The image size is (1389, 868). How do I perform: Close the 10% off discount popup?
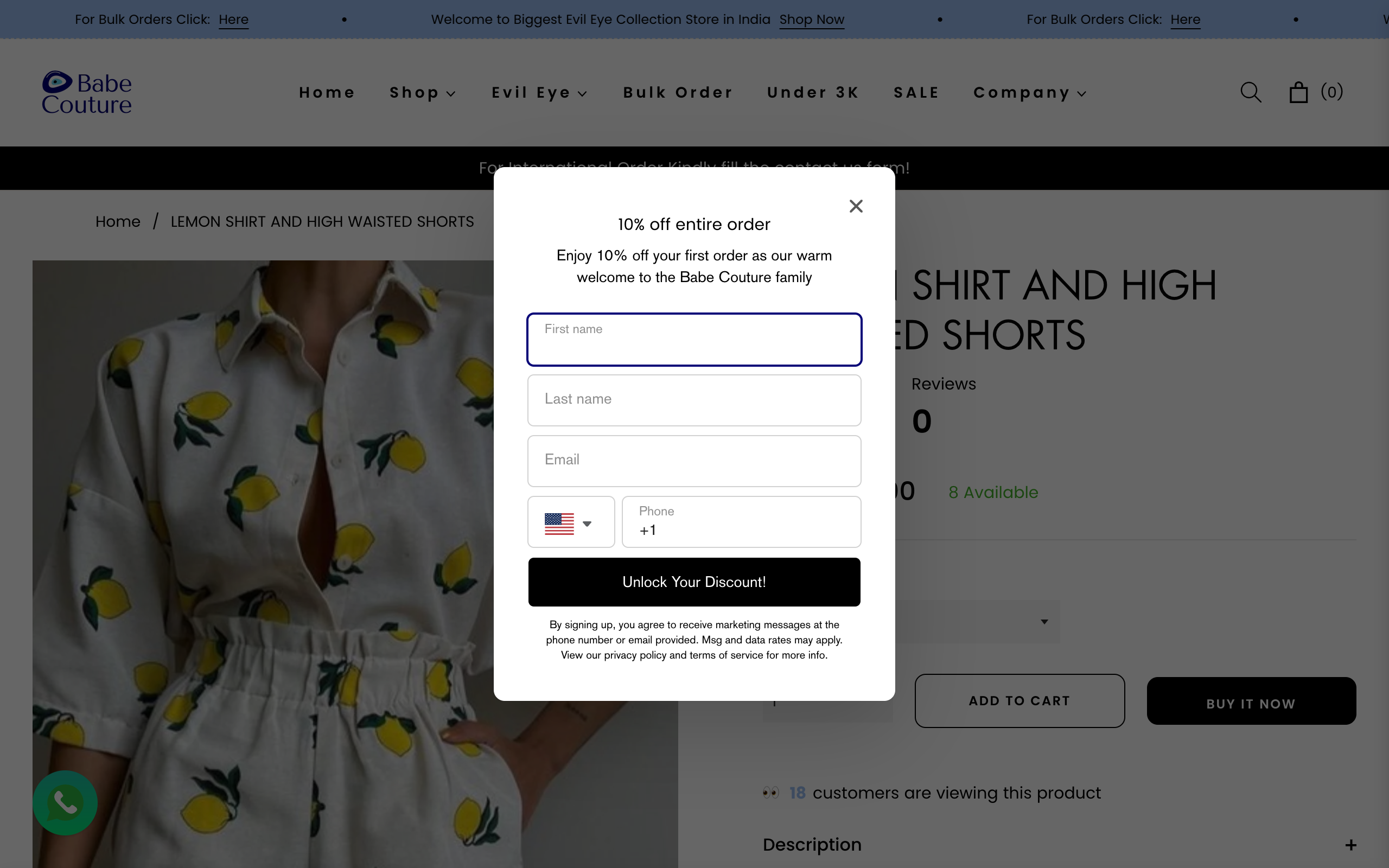click(x=855, y=206)
